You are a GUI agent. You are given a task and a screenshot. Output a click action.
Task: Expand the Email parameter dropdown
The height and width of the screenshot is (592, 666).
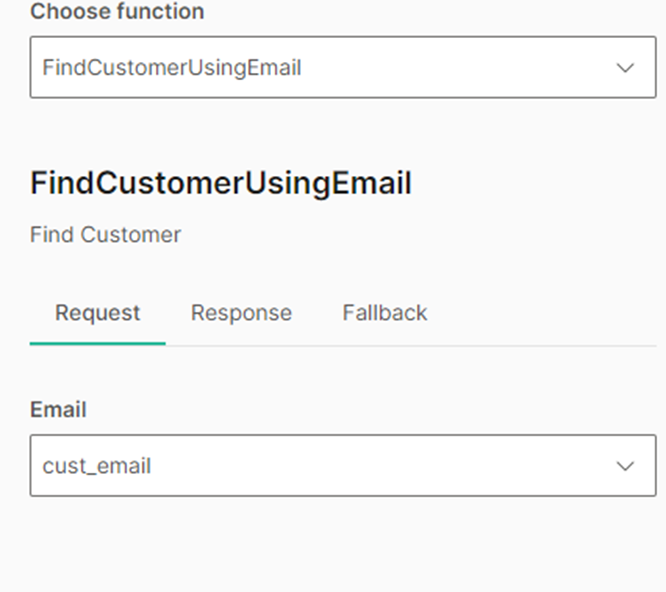342,466
